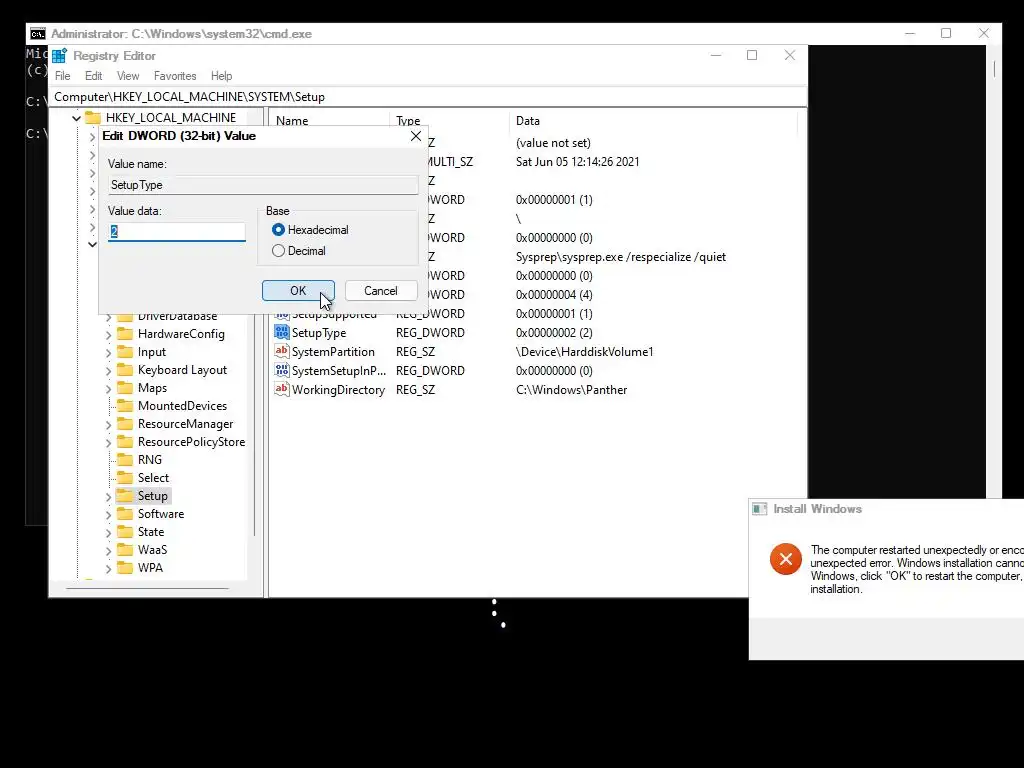Click the Install Windows title bar icon

760,509
